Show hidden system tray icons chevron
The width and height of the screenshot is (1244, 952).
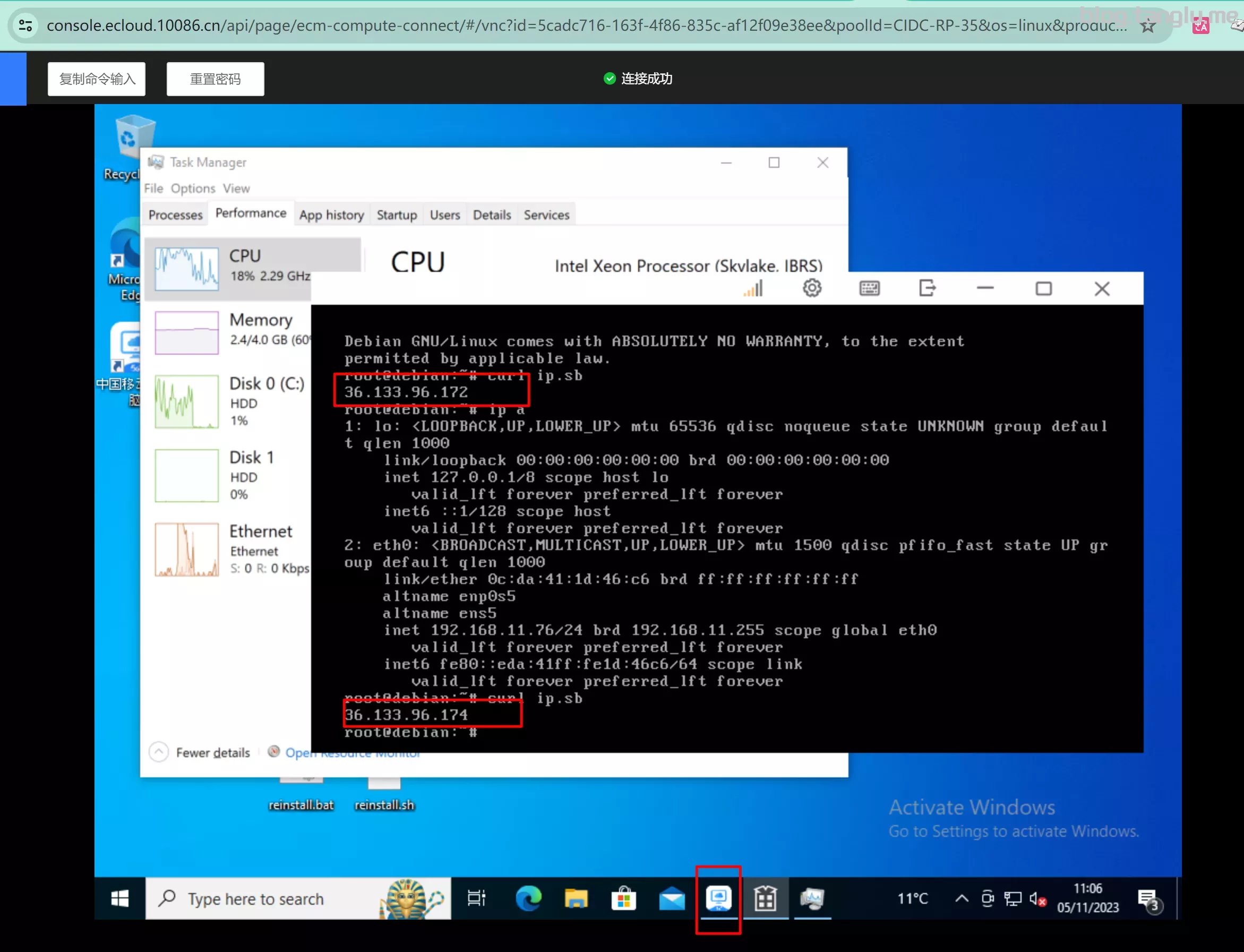(961, 898)
